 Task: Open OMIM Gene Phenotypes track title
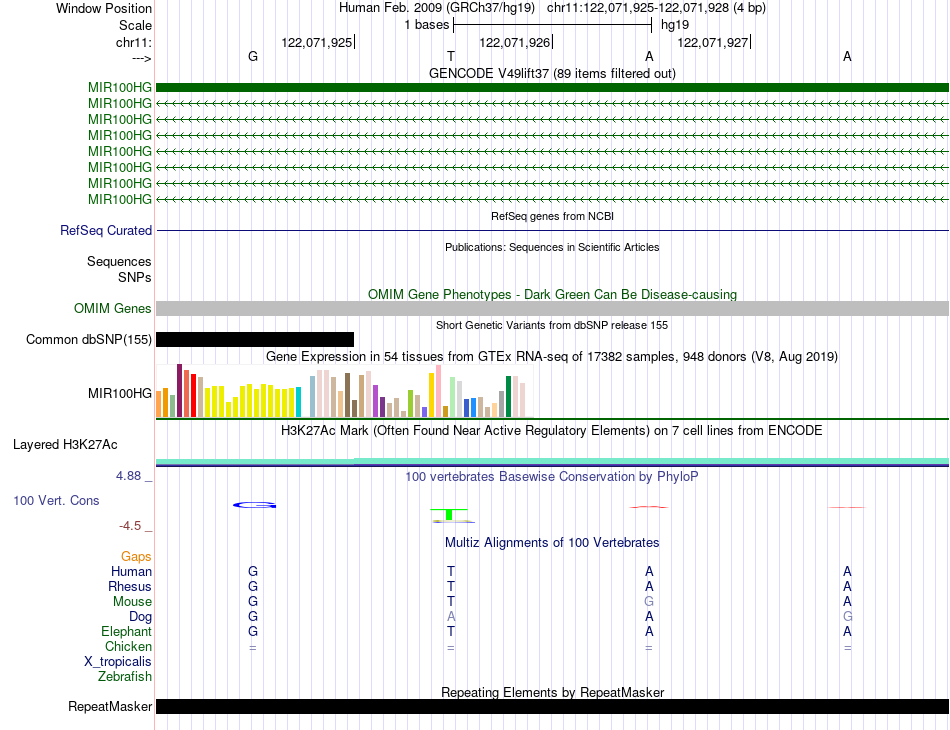pos(552,294)
